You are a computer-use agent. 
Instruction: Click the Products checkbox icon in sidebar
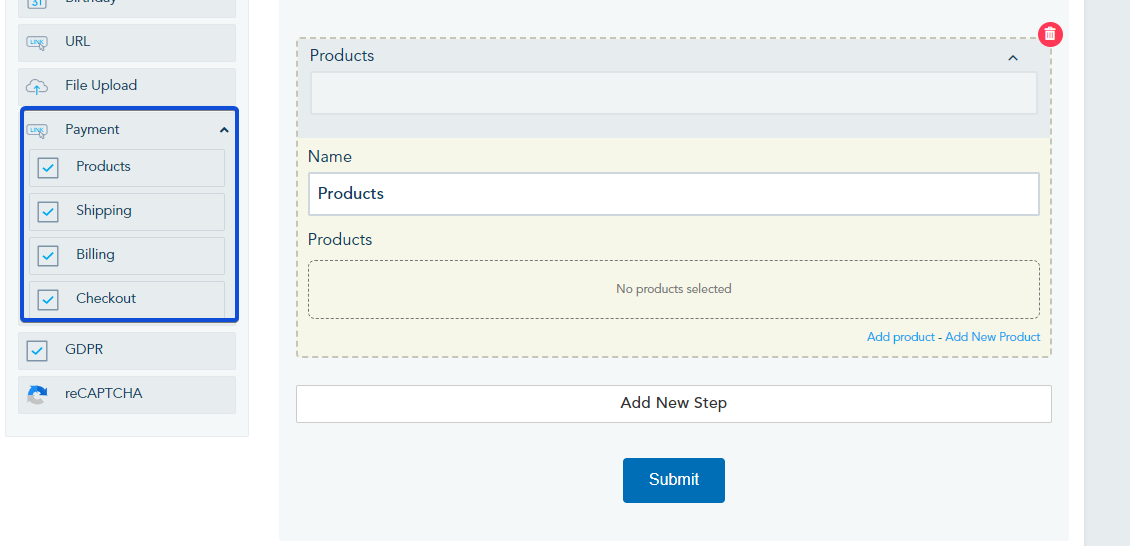click(x=48, y=168)
